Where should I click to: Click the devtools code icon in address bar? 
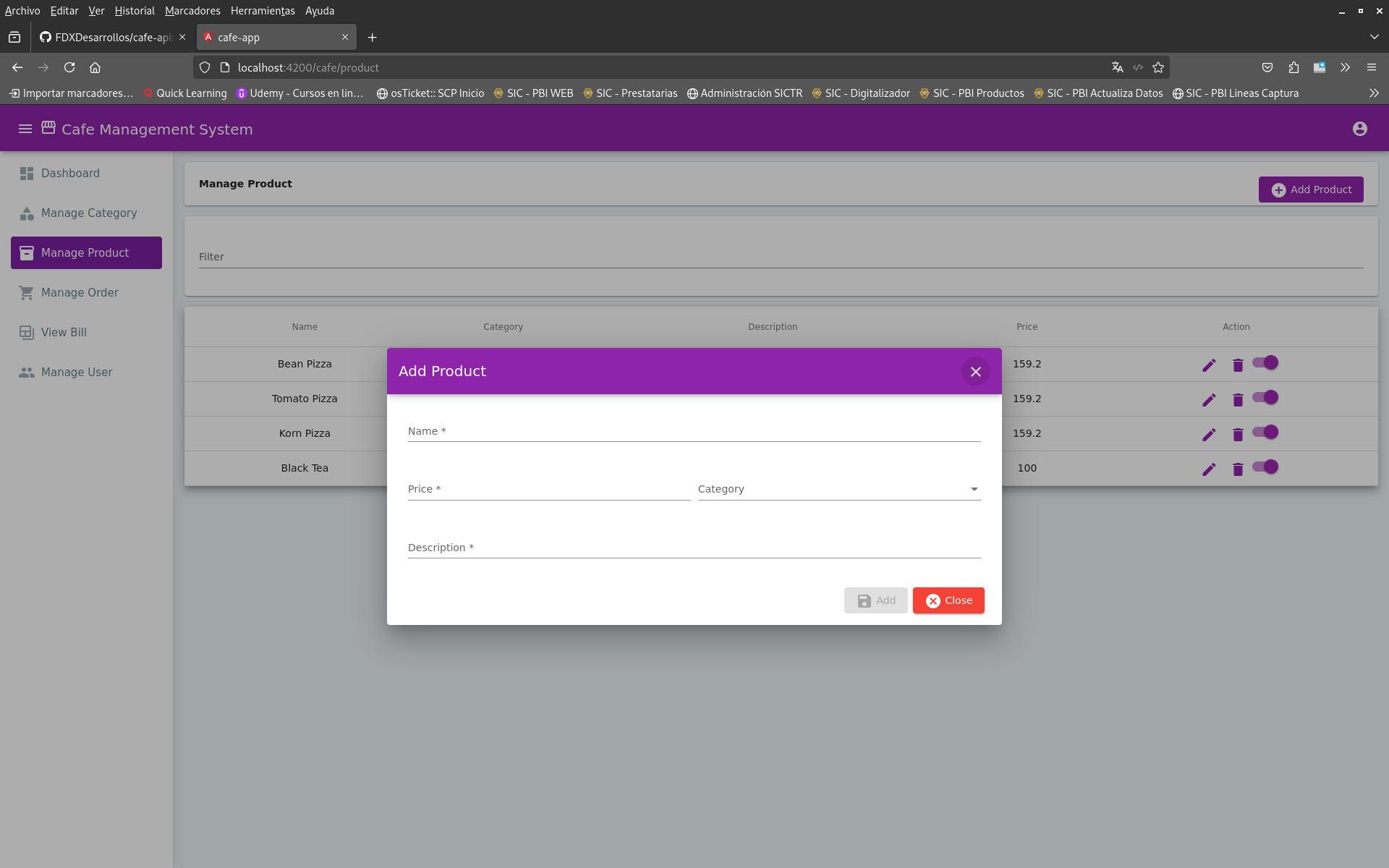[1138, 67]
